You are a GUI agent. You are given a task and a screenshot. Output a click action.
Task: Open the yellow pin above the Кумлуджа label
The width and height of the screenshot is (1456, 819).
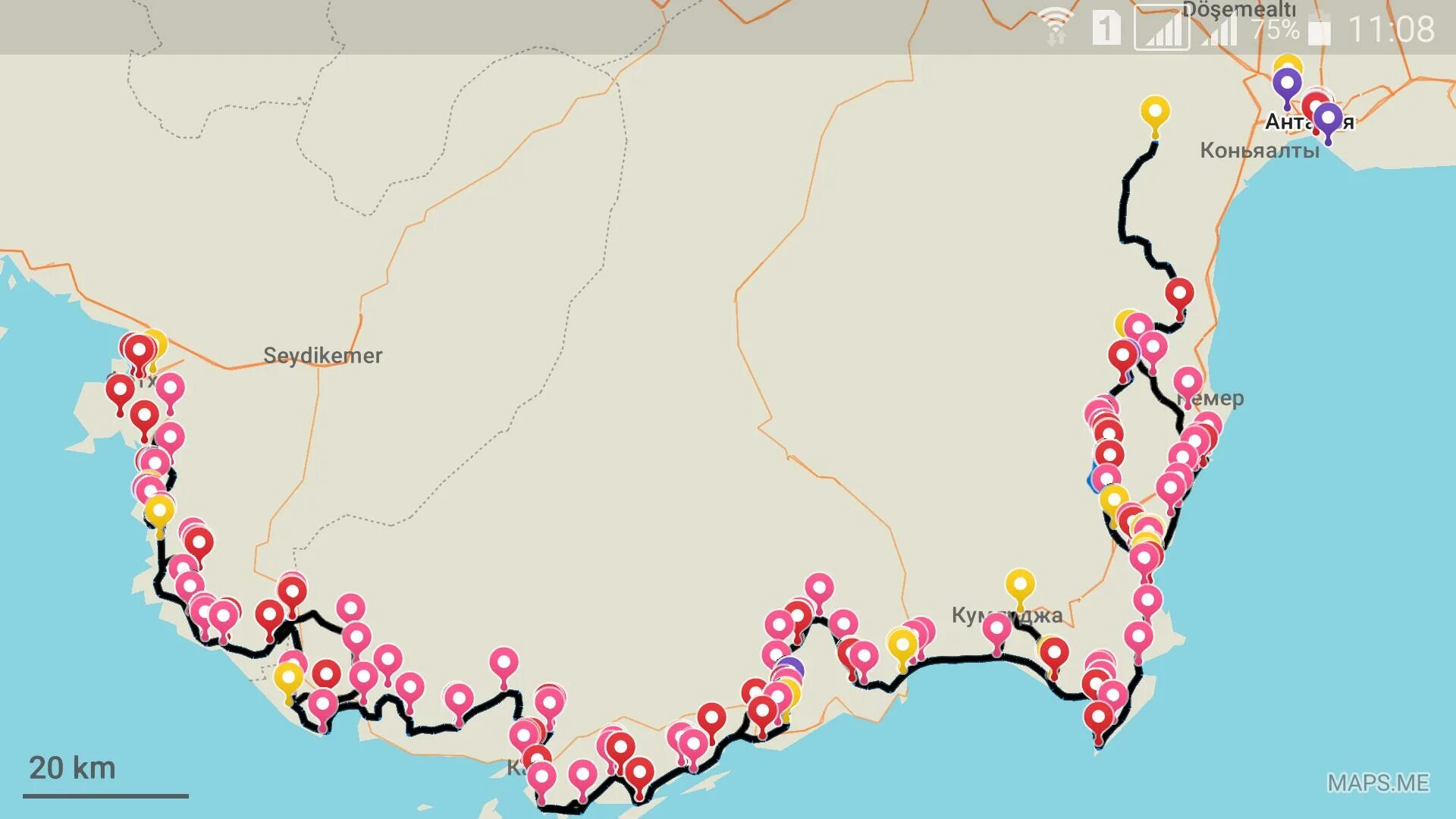tap(1020, 587)
